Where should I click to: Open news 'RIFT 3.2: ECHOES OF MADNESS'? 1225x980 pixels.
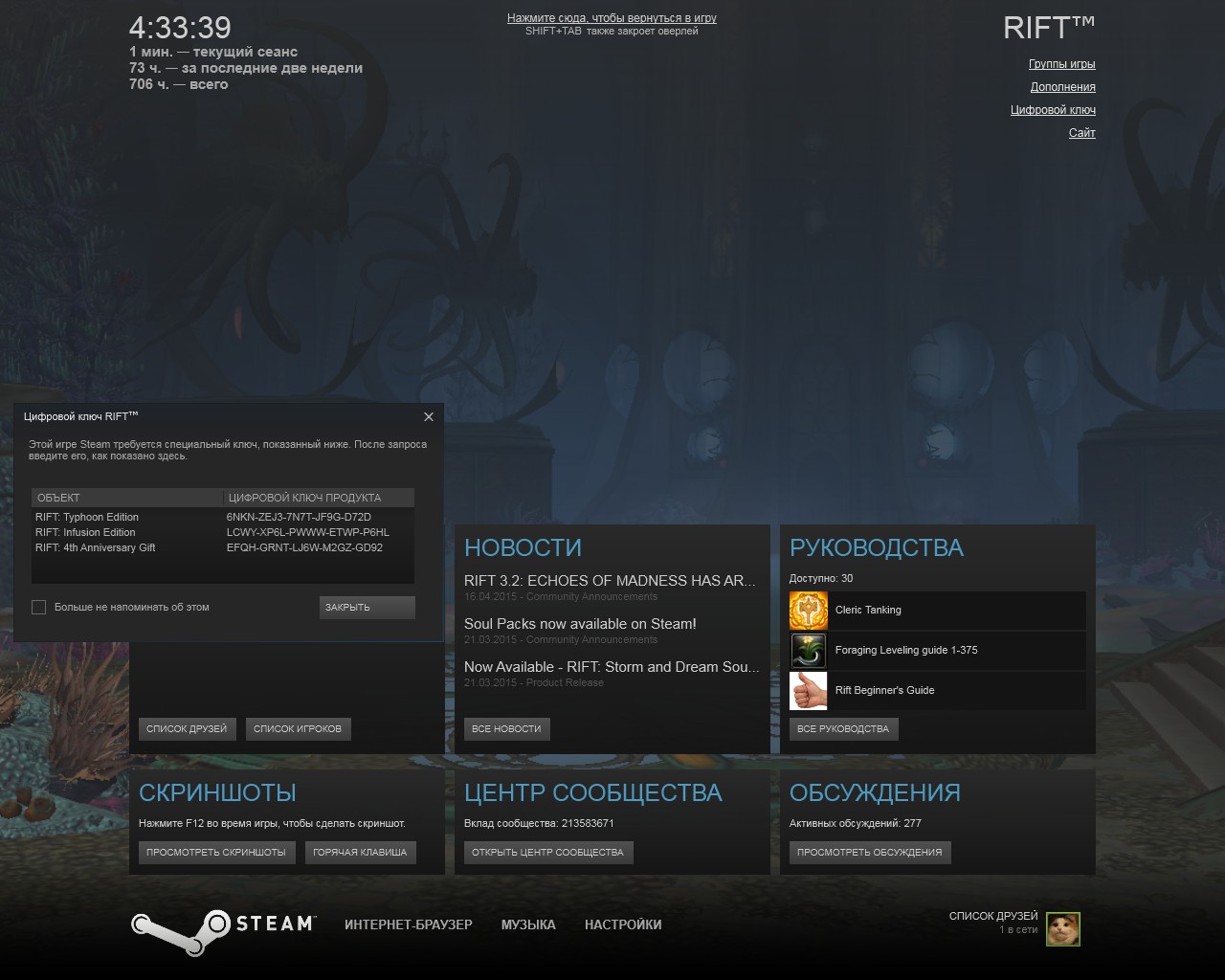[x=610, y=581]
